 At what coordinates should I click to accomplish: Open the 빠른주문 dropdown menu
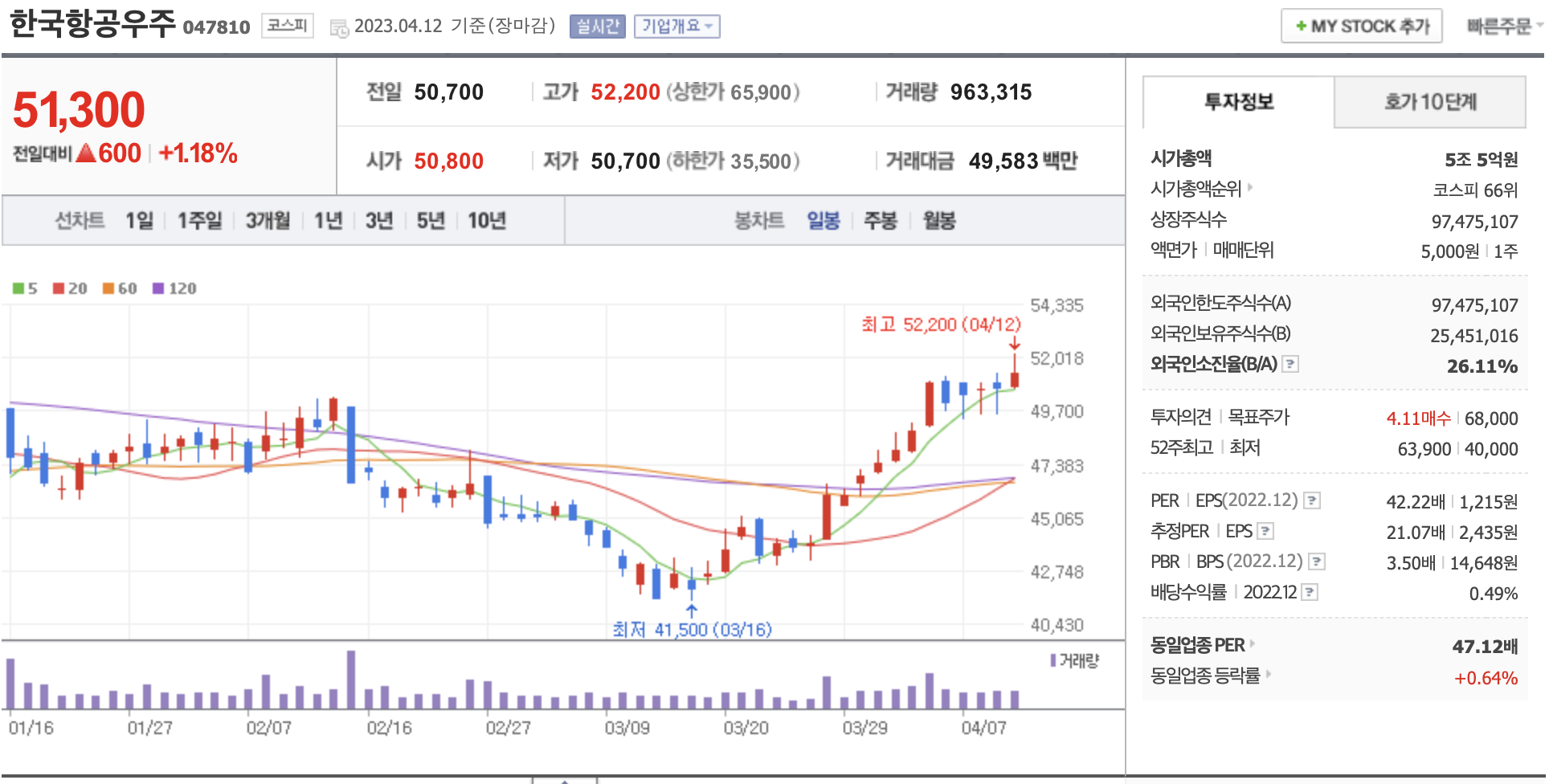[1502, 27]
